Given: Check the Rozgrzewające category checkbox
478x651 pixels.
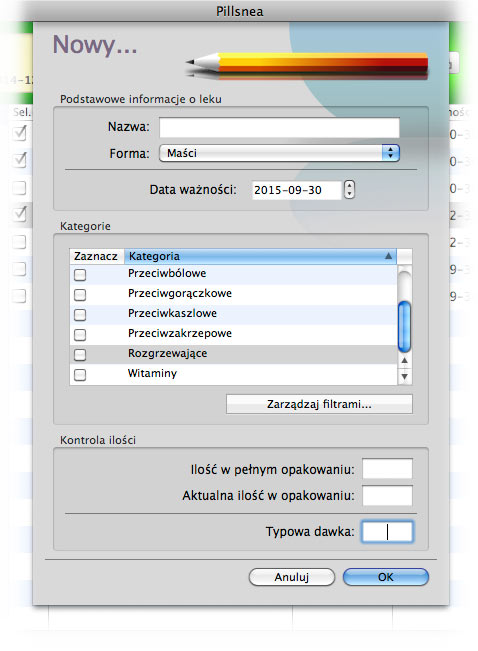Looking at the screenshot, I should pos(80,354).
